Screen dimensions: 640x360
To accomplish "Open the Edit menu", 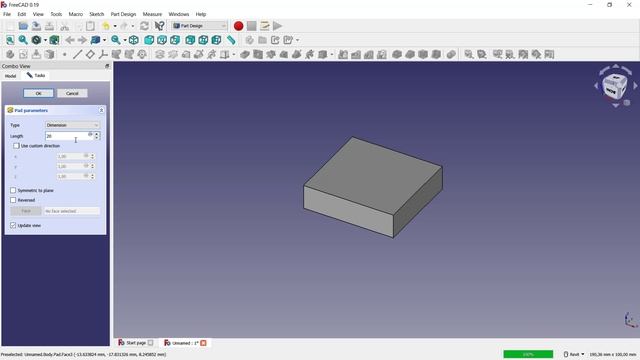I will 22,14.
